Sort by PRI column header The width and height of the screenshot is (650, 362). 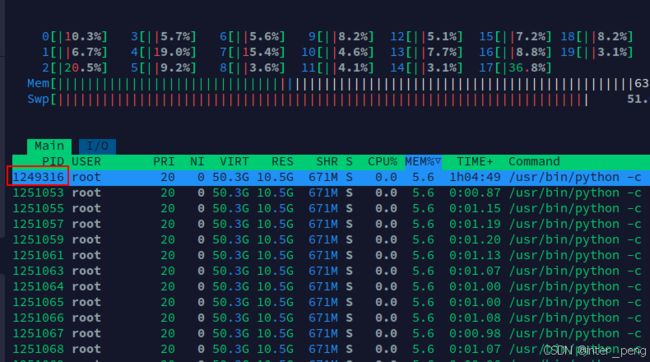[x=164, y=161]
